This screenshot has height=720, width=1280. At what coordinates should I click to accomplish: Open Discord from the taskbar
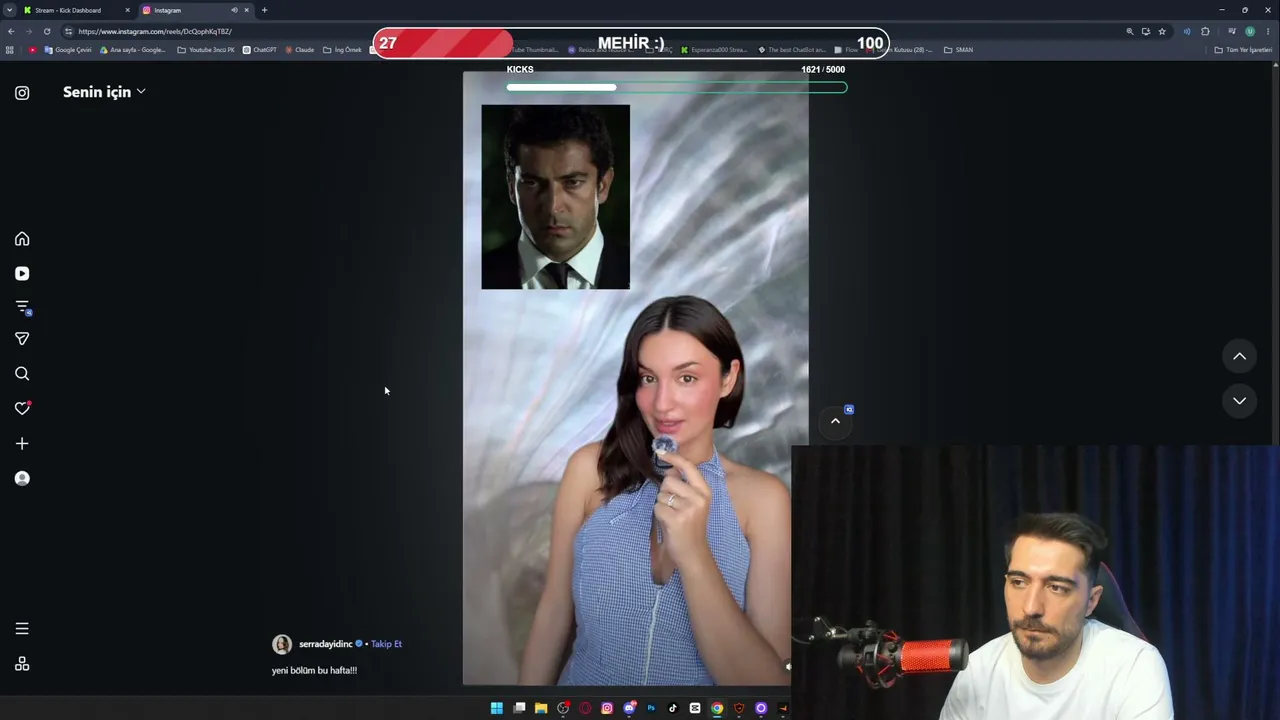coord(629,708)
